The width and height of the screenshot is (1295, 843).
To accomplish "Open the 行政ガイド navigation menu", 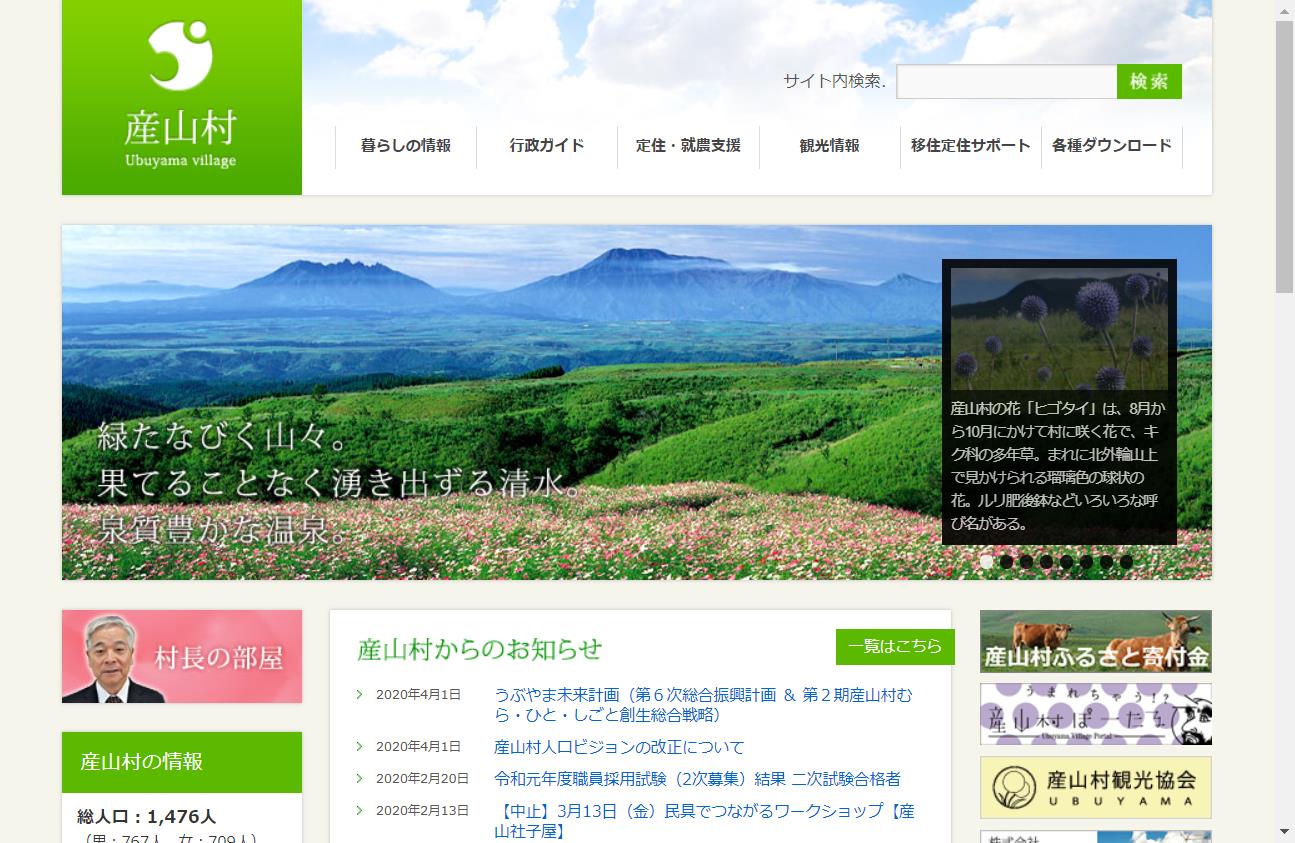I will [x=547, y=147].
